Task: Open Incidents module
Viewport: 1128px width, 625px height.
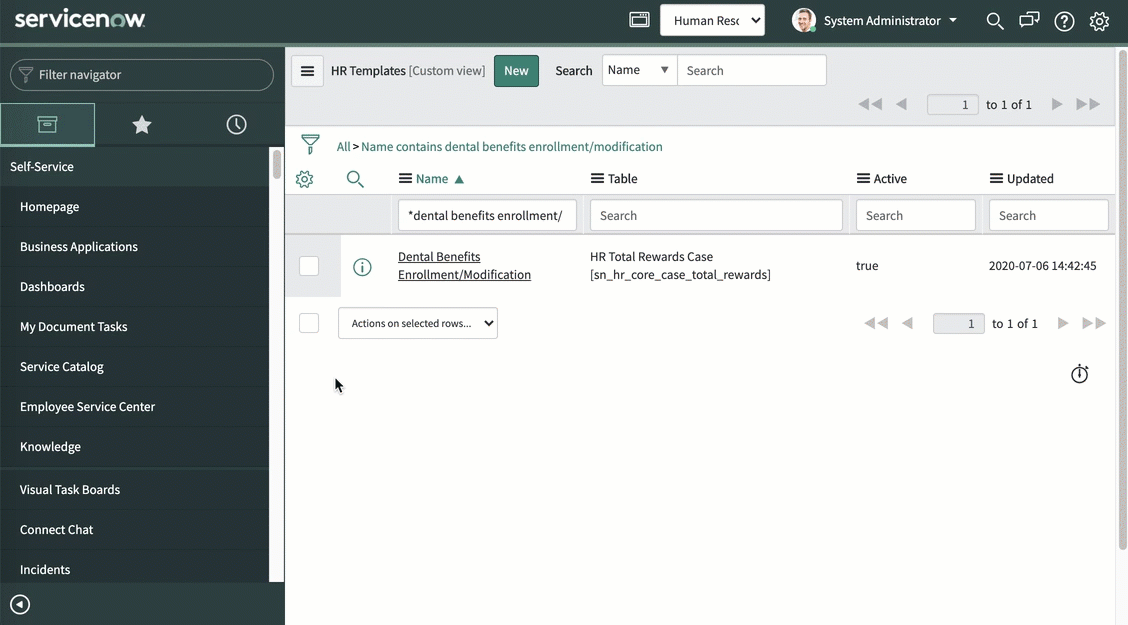Action: pyautogui.click(x=45, y=570)
